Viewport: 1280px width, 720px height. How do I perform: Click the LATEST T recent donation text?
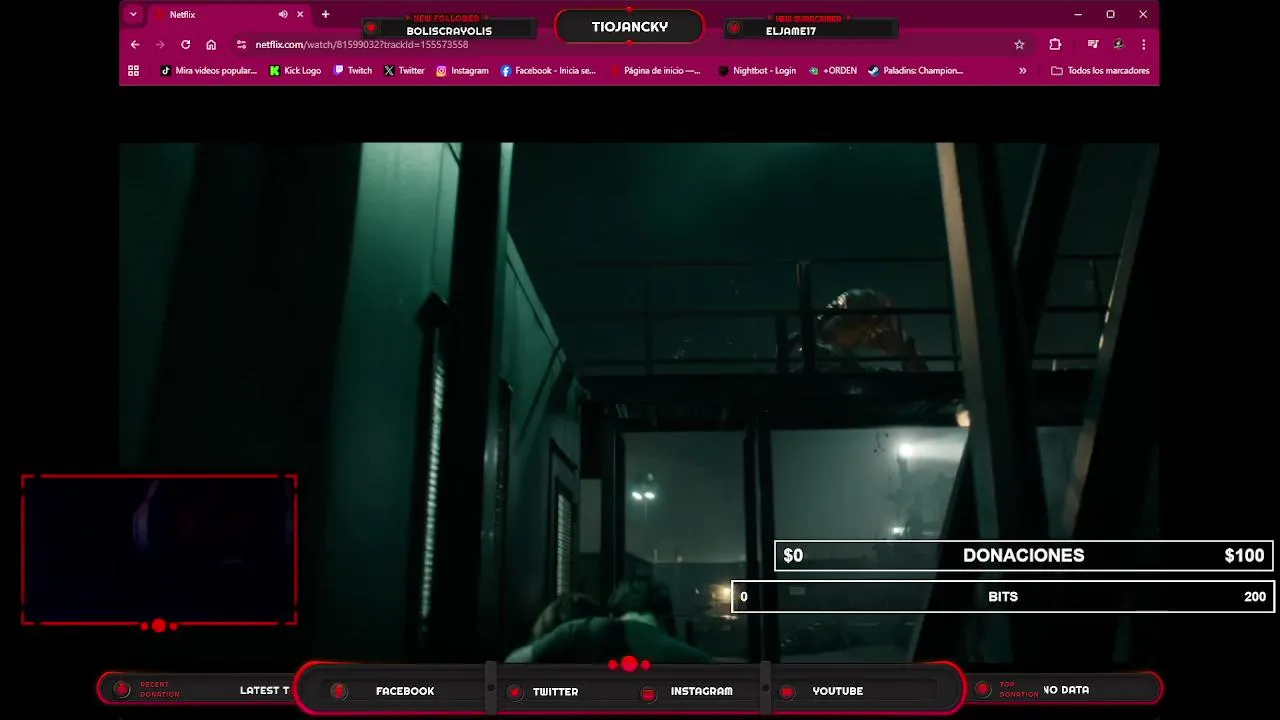click(265, 691)
